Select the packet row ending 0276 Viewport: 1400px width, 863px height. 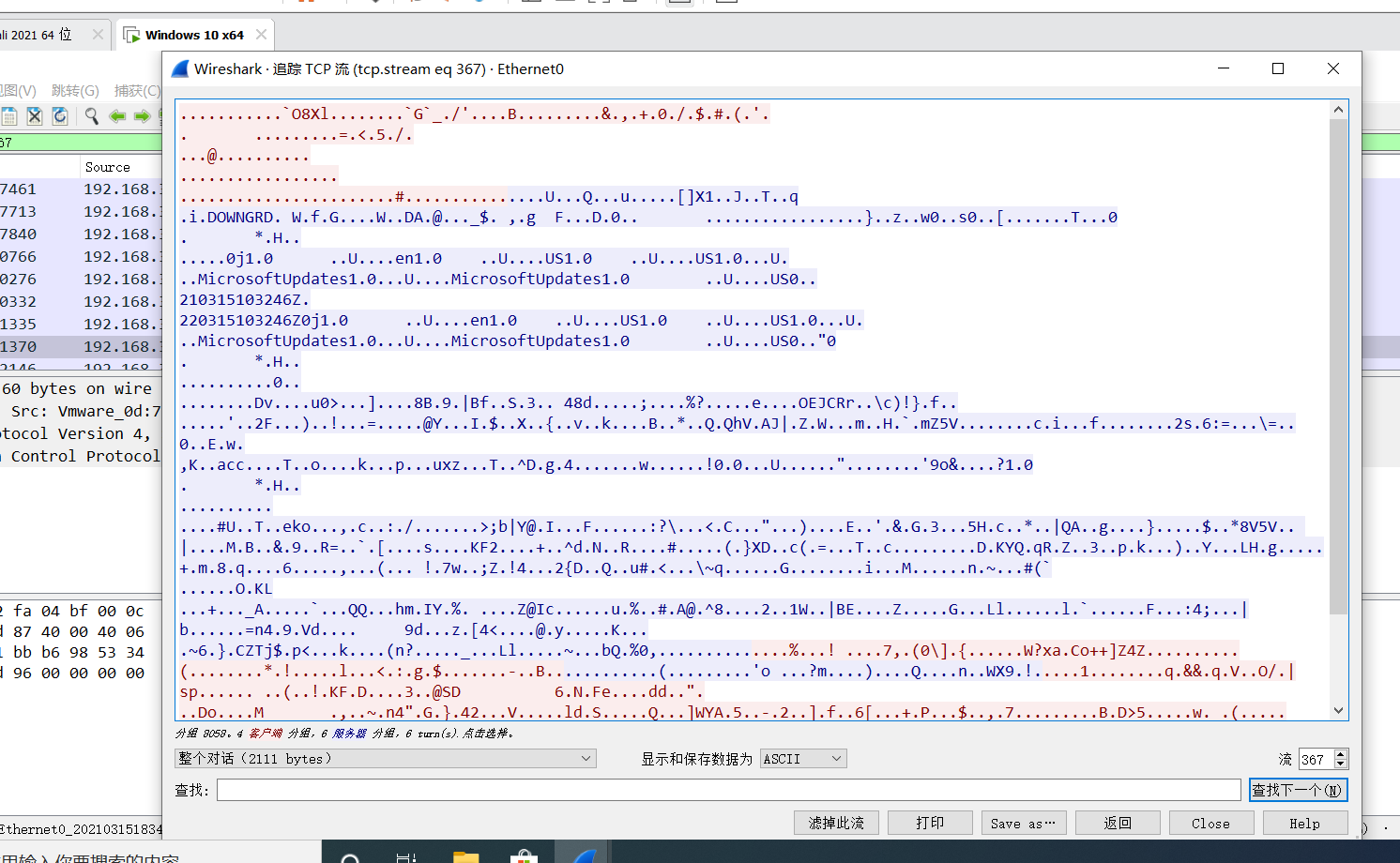[x=81, y=280]
